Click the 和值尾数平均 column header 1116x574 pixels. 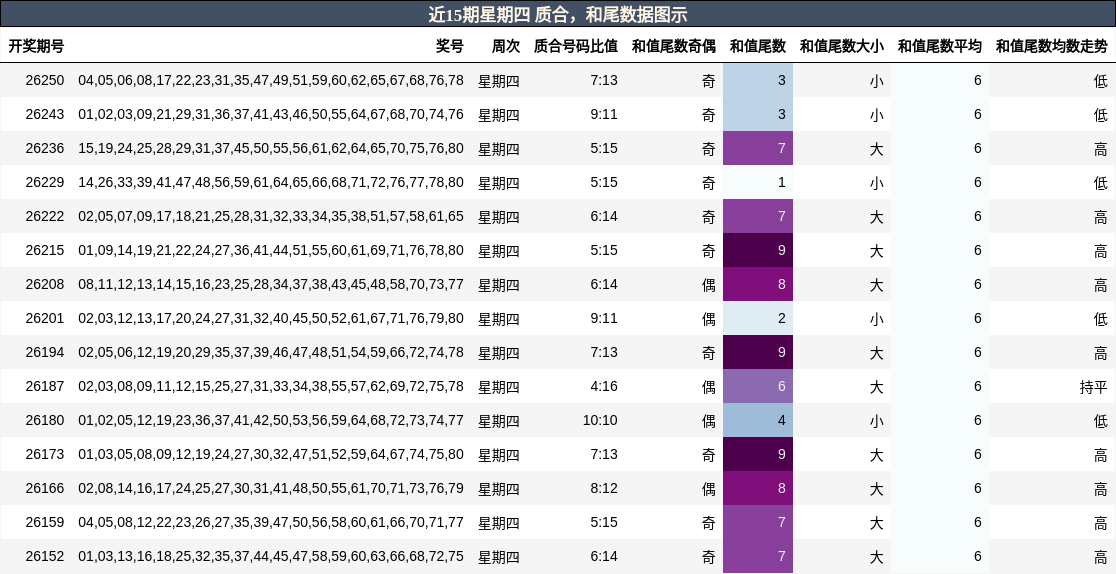point(939,46)
